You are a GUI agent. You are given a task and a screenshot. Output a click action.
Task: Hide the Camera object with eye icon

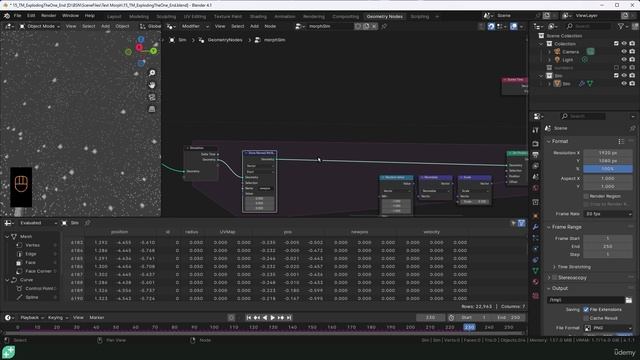(624, 52)
